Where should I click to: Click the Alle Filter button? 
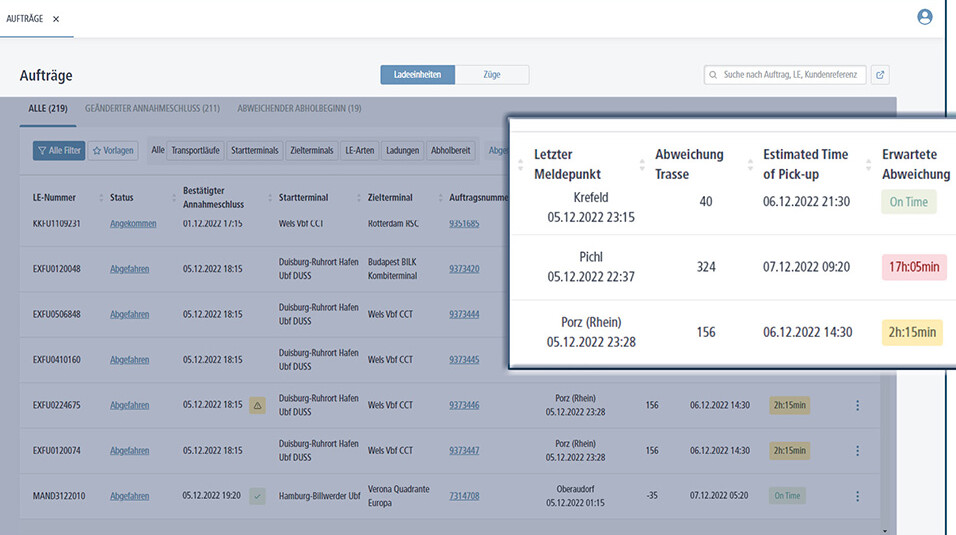pyautogui.click(x=59, y=151)
